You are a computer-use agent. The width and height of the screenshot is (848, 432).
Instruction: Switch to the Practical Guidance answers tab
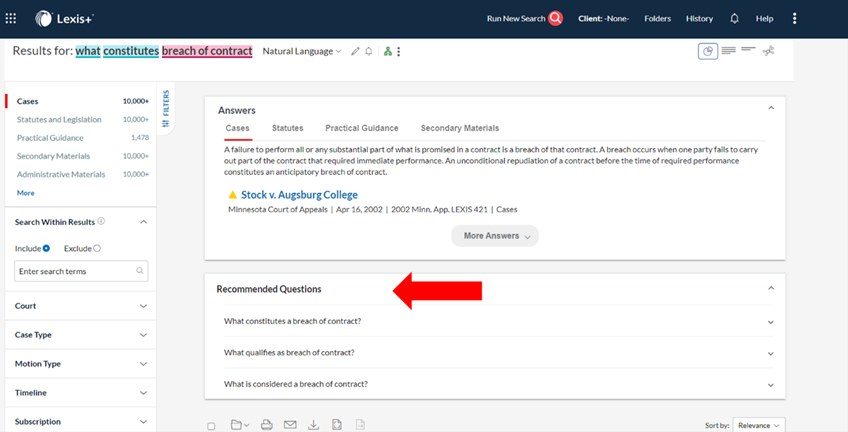point(362,128)
